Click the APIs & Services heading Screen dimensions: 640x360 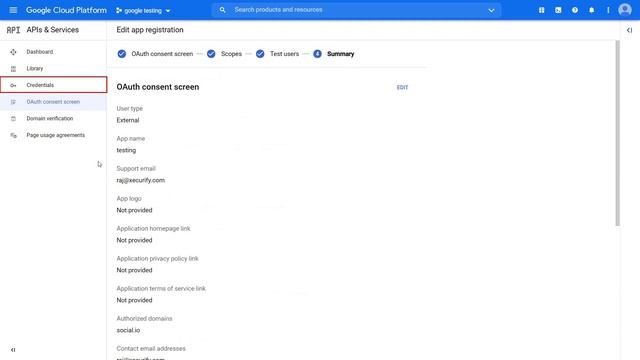click(x=53, y=30)
